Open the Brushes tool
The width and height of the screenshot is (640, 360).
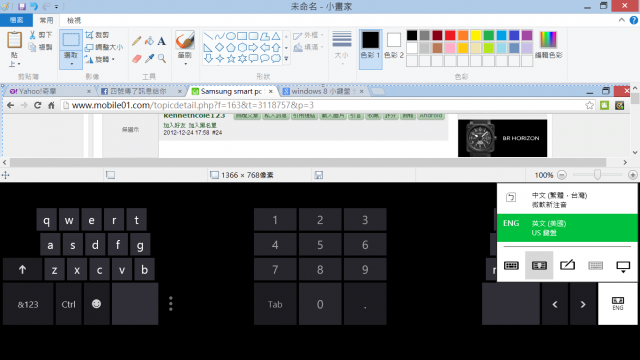(x=185, y=40)
